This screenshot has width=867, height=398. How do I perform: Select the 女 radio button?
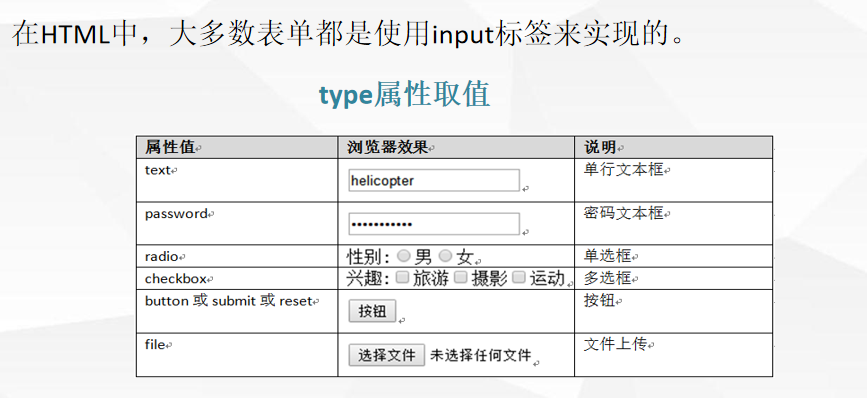point(446,256)
